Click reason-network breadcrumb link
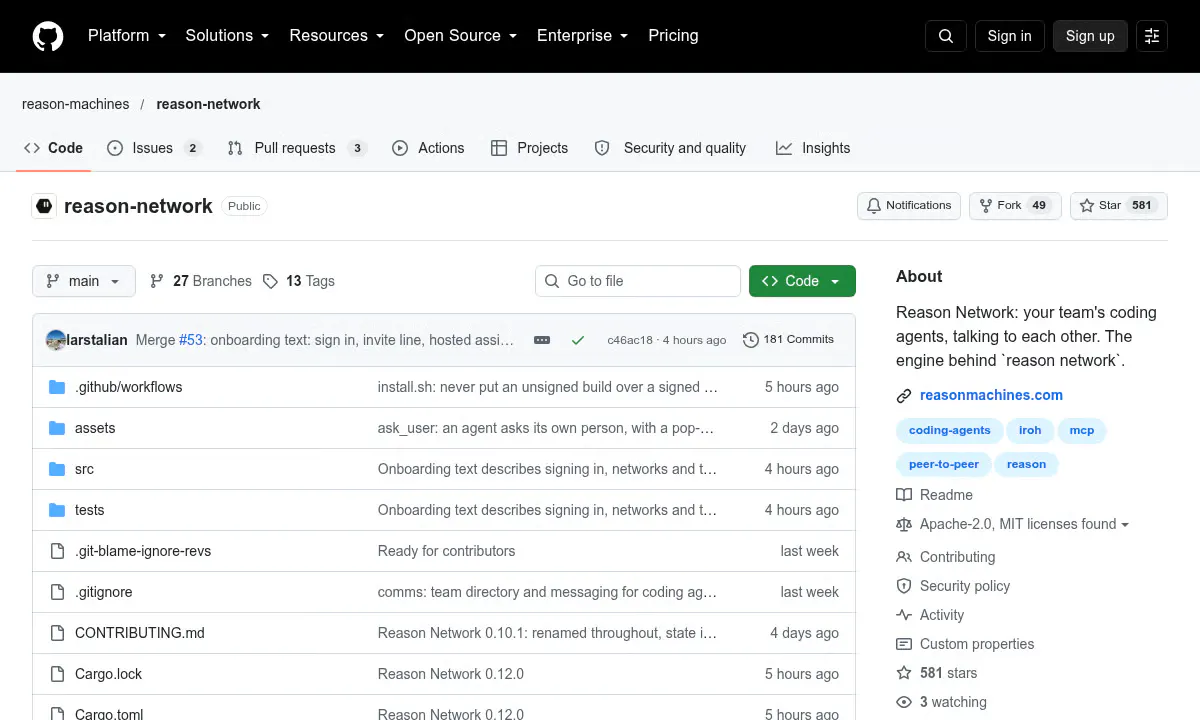 pyautogui.click(x=208, y=104)
